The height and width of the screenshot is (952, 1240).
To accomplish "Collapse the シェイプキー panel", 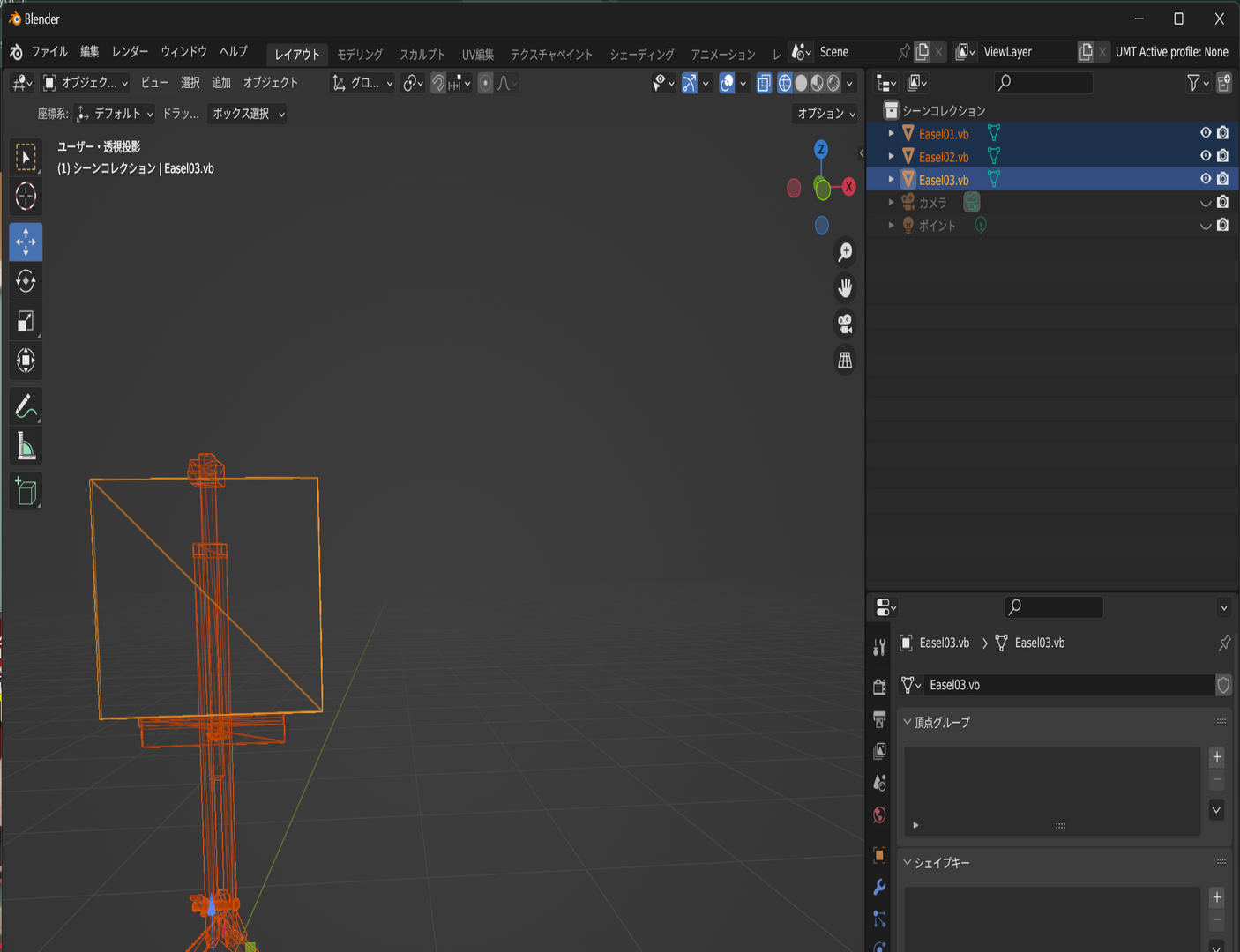I will (x=907, y=862).
